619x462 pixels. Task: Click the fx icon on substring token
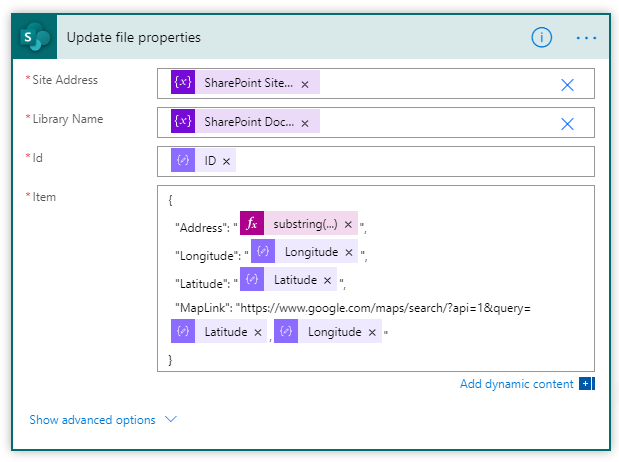click(x=252, y=224)
